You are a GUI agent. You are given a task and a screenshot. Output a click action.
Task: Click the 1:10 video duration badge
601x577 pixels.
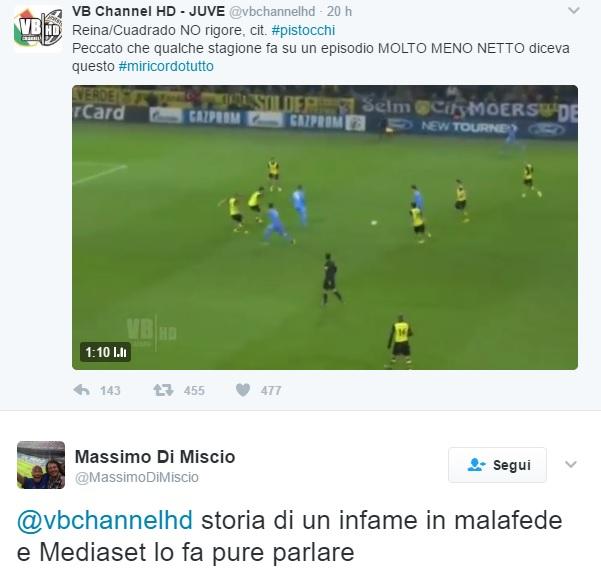[x=105, y=352]
